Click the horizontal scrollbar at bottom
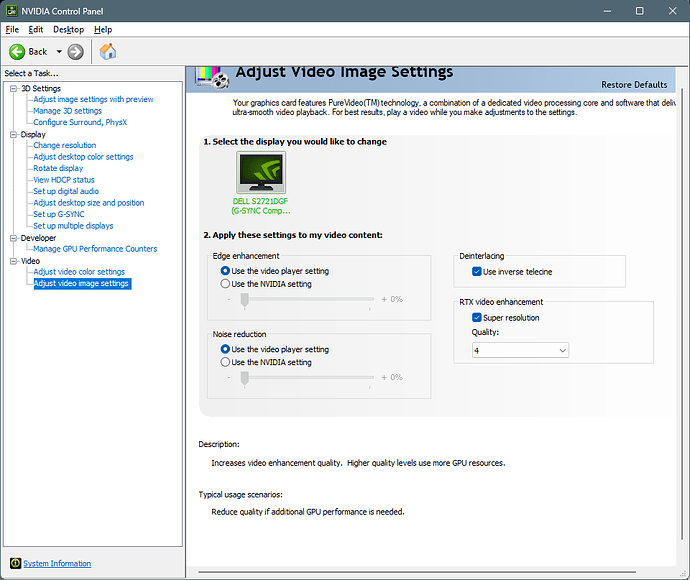 [417, 572]
